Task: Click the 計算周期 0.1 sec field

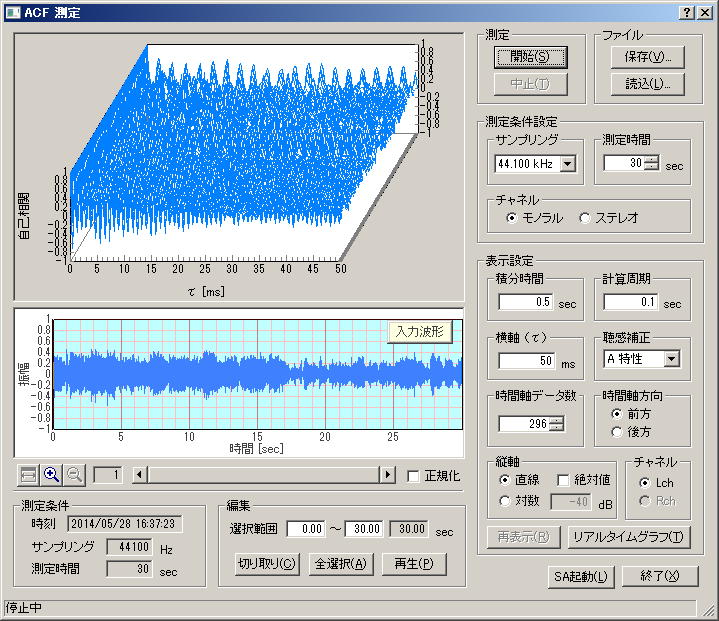Action: click(x=631, y=302)
